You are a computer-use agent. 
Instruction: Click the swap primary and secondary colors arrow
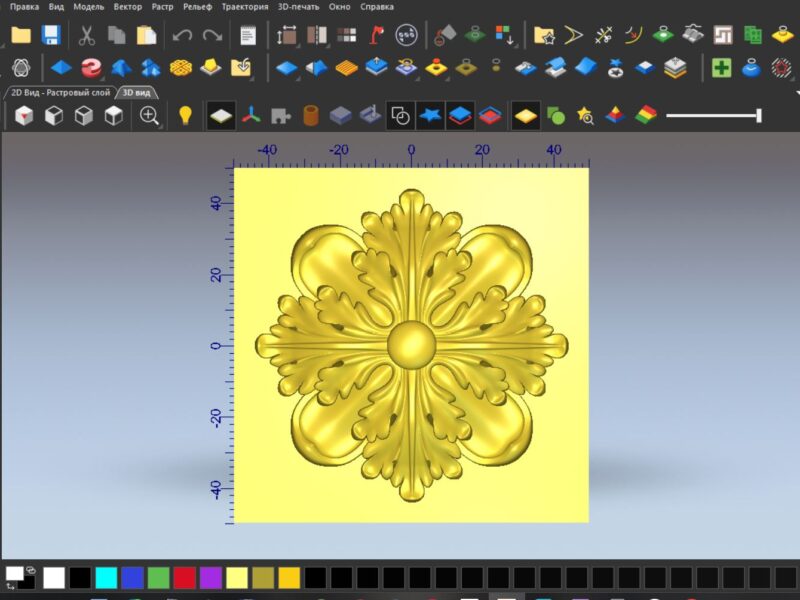(10, 586)
